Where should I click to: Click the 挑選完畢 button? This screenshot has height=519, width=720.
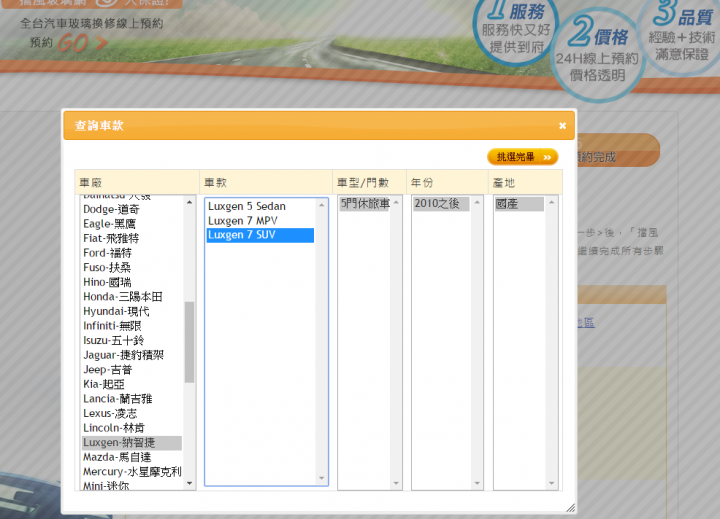coord(523,157)
